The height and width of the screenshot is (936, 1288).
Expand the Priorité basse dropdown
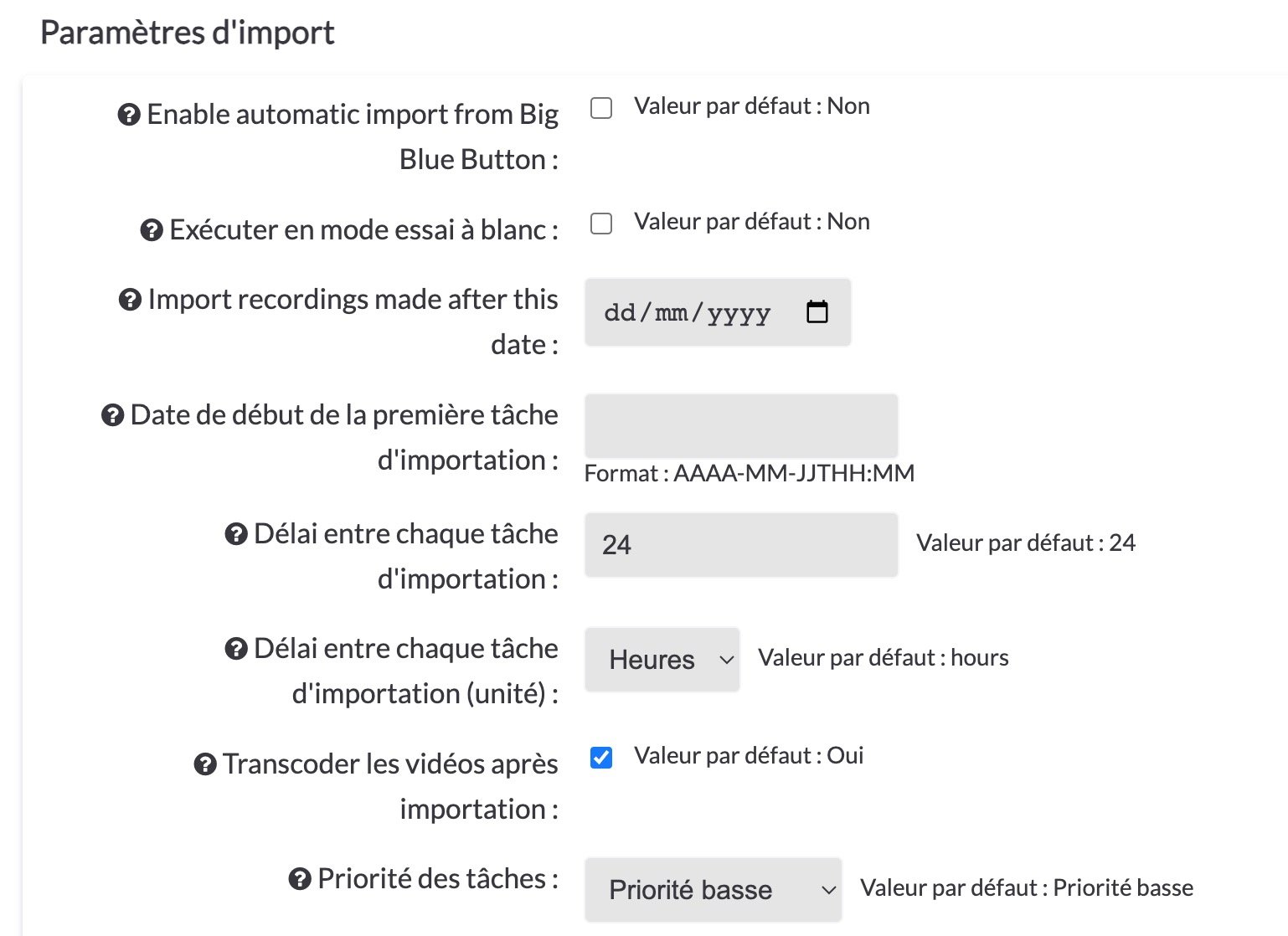(714, 890)
